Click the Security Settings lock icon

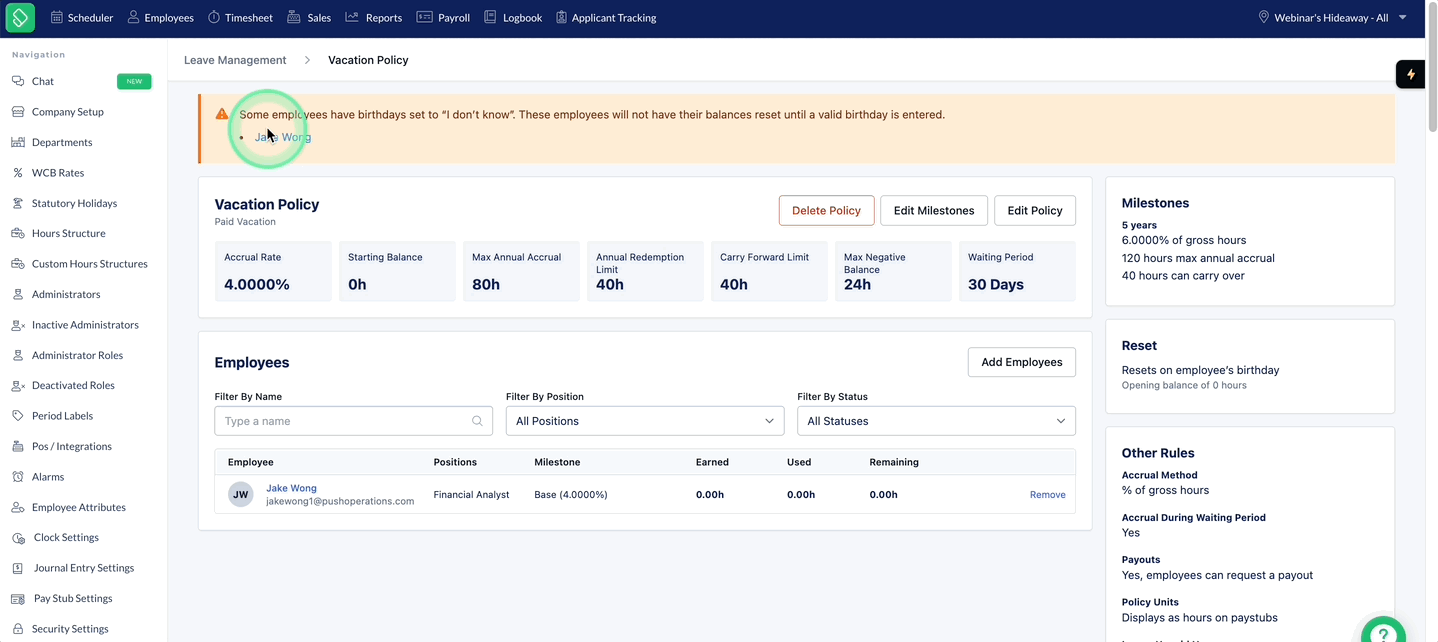[x=17, y=629]
